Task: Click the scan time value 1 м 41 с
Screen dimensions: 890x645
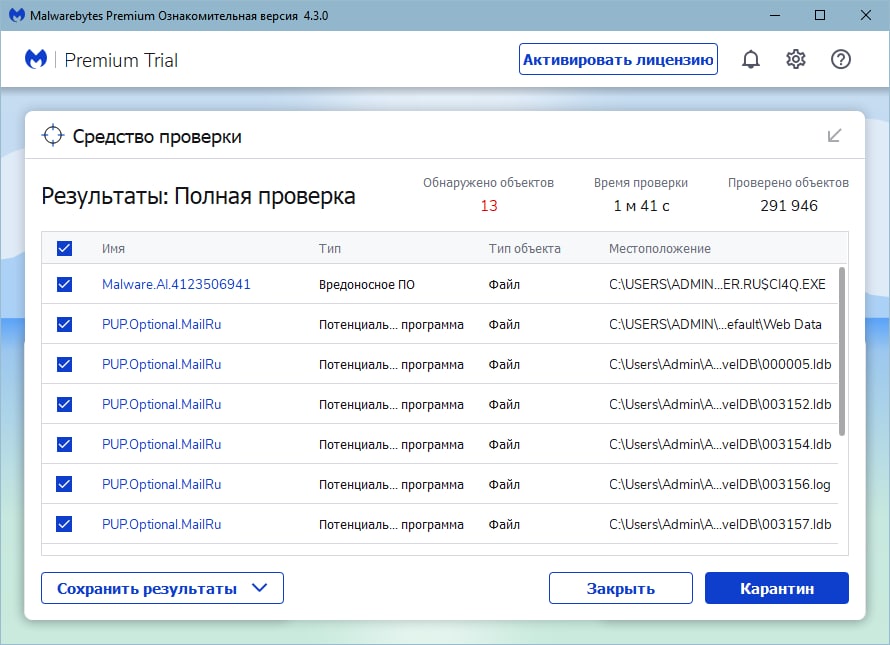Action: pyautogui.click(x=641, y=206)
